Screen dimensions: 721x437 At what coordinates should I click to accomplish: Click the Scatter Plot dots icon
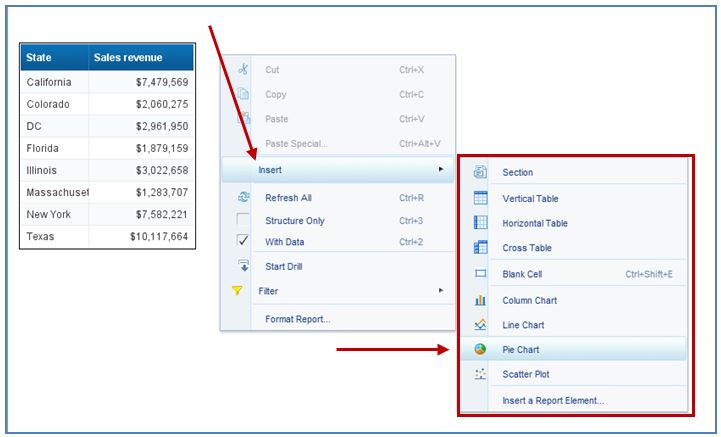point(480,374)
